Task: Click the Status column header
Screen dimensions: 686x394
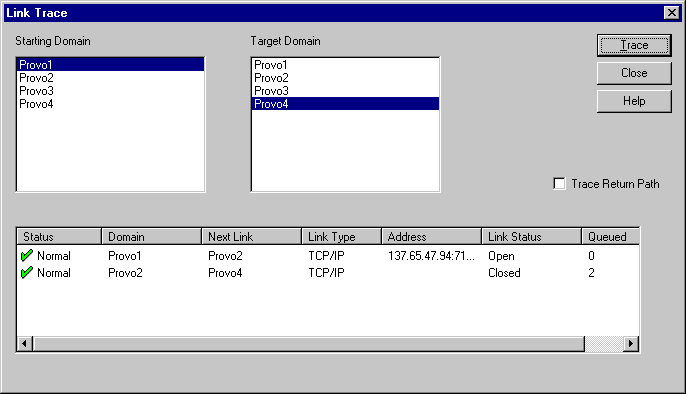Action: [59, 237]
